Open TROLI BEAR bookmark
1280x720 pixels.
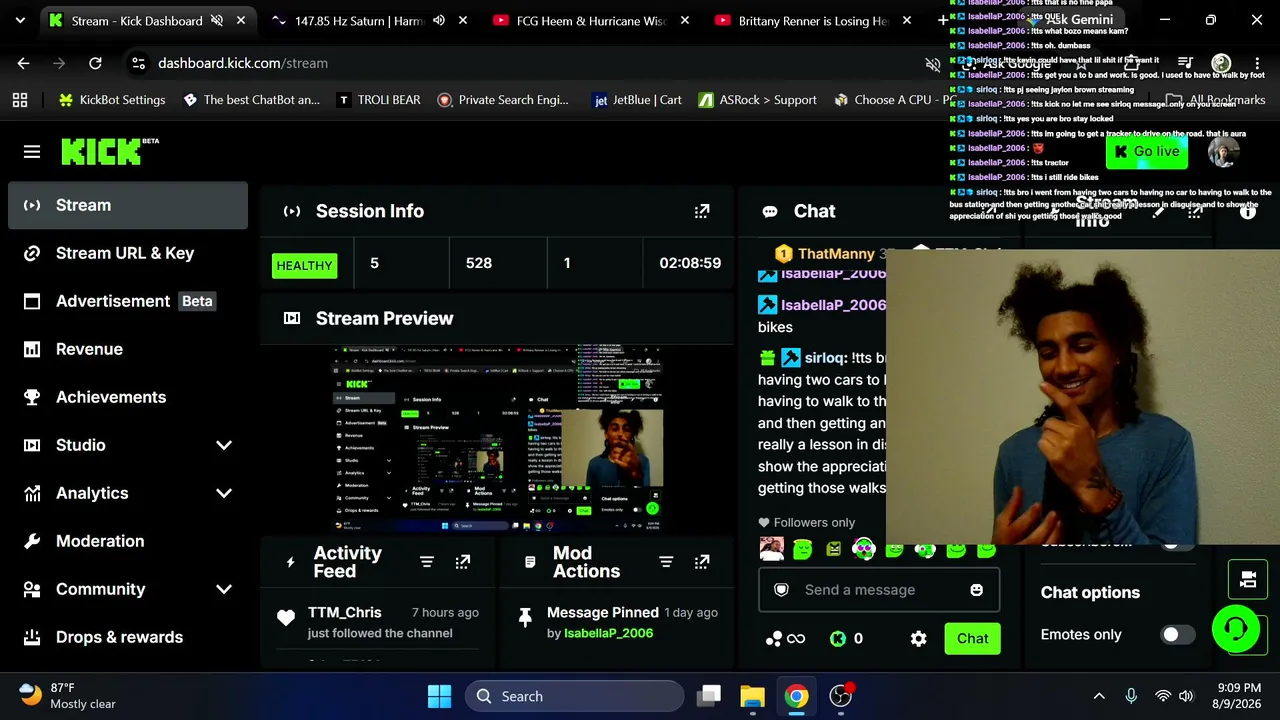pyautogui.click(x=379, y=100)
